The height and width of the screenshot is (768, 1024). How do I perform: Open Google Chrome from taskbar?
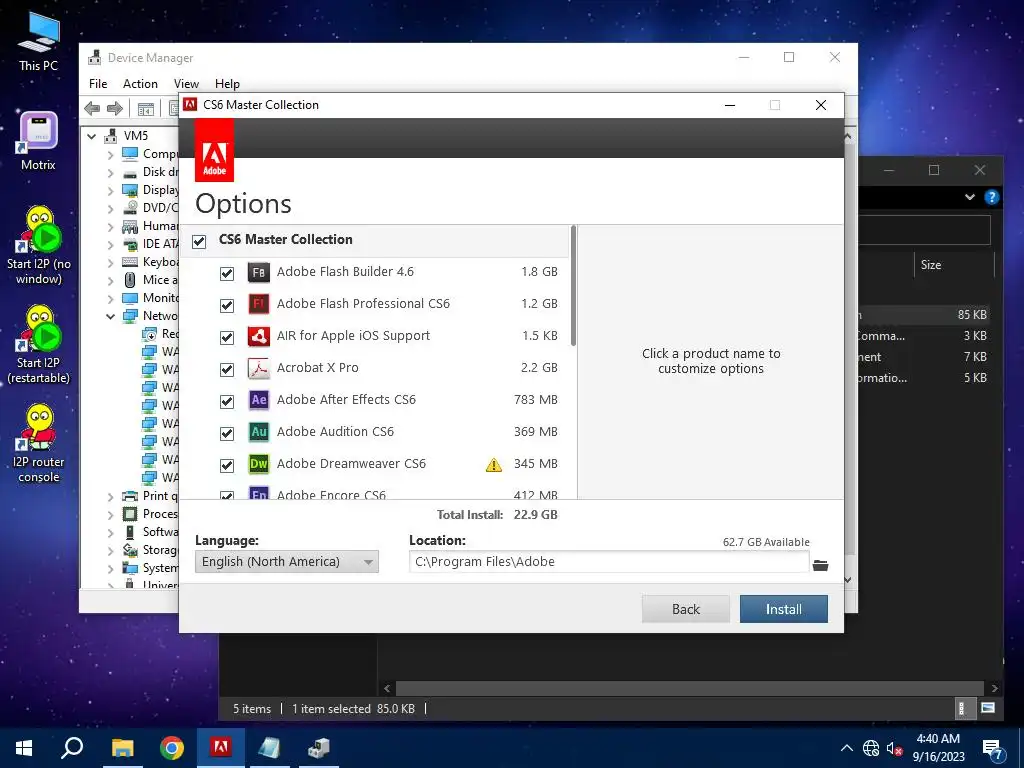tap(171, 748)
